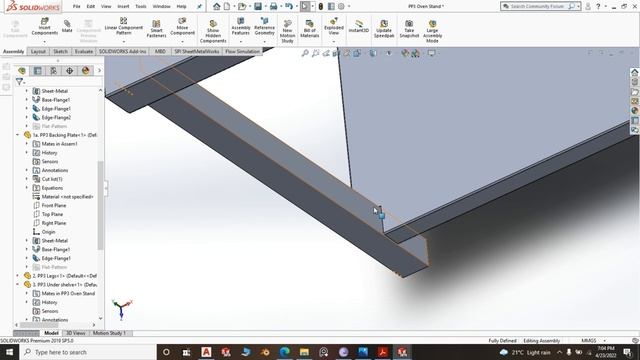Viewport: 640px width, 360px height.
Task: Open the Flow Simulation tab
Action: 242,51
